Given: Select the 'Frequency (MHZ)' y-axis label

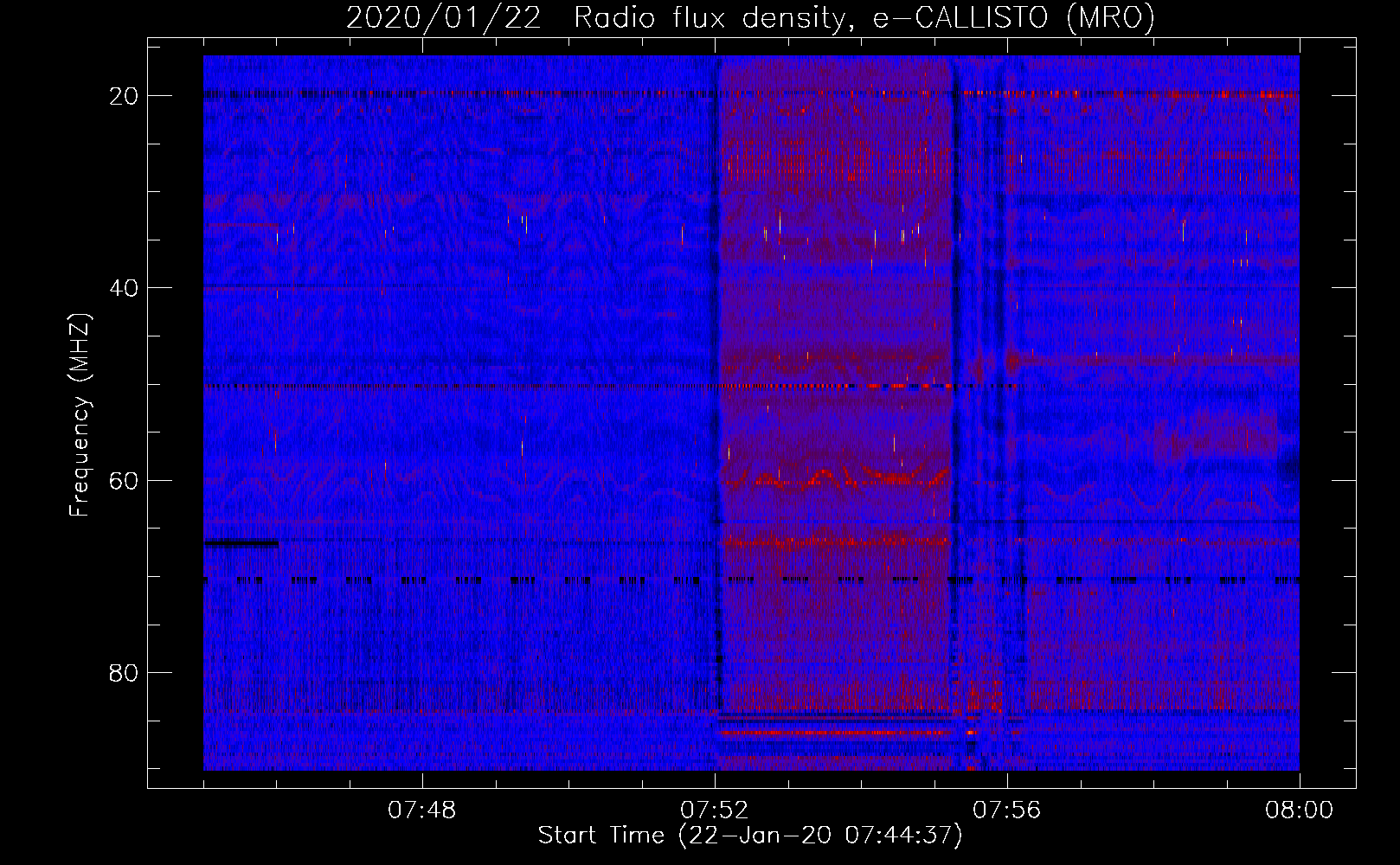Looking at the screenshot, I should point(80,415).
